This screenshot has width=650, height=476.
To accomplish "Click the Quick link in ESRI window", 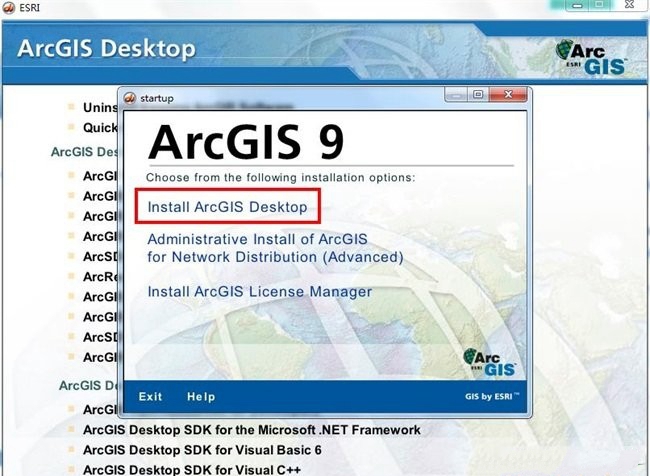I will coord(100,128).
